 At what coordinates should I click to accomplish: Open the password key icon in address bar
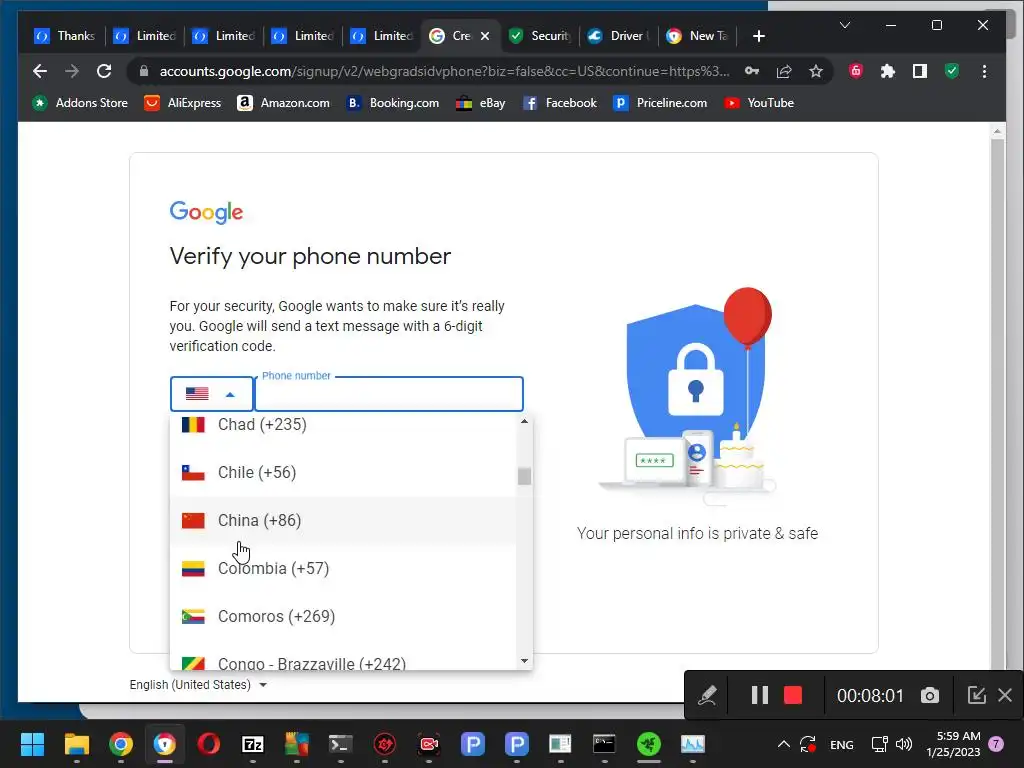point(752,71)
